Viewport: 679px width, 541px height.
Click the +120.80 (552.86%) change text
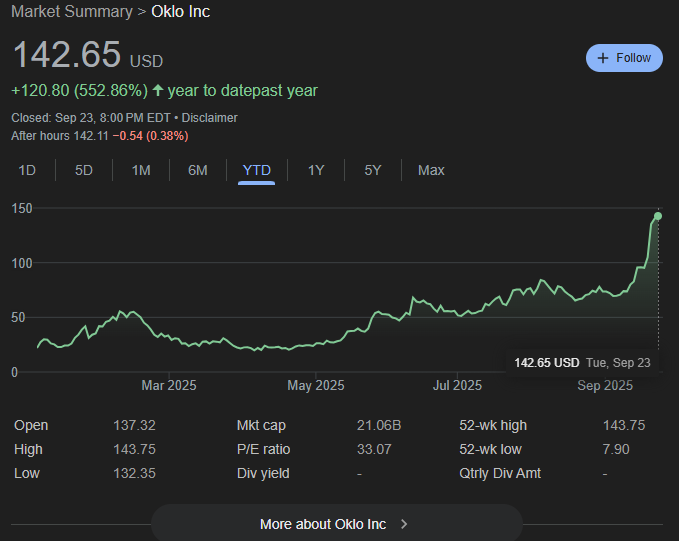coord(79,91)
